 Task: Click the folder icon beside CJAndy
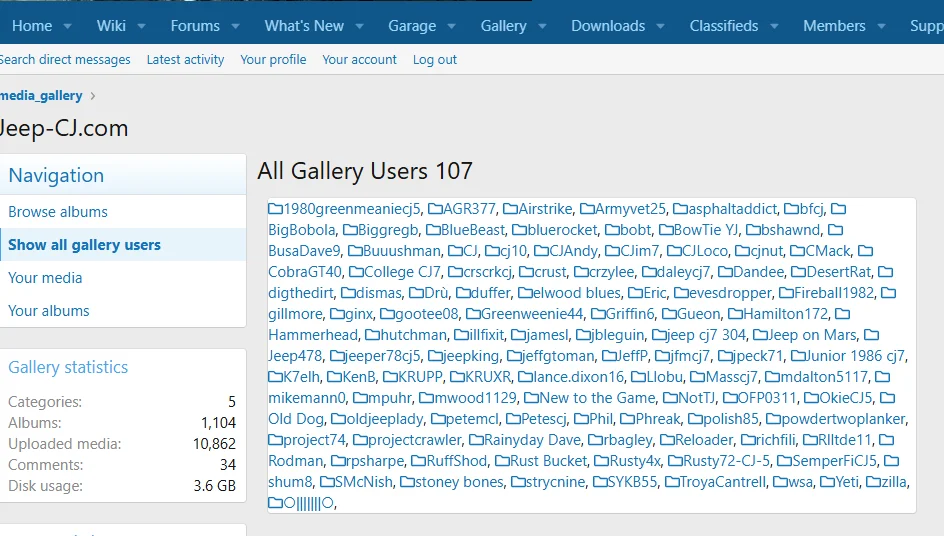(x=541, y=251)
